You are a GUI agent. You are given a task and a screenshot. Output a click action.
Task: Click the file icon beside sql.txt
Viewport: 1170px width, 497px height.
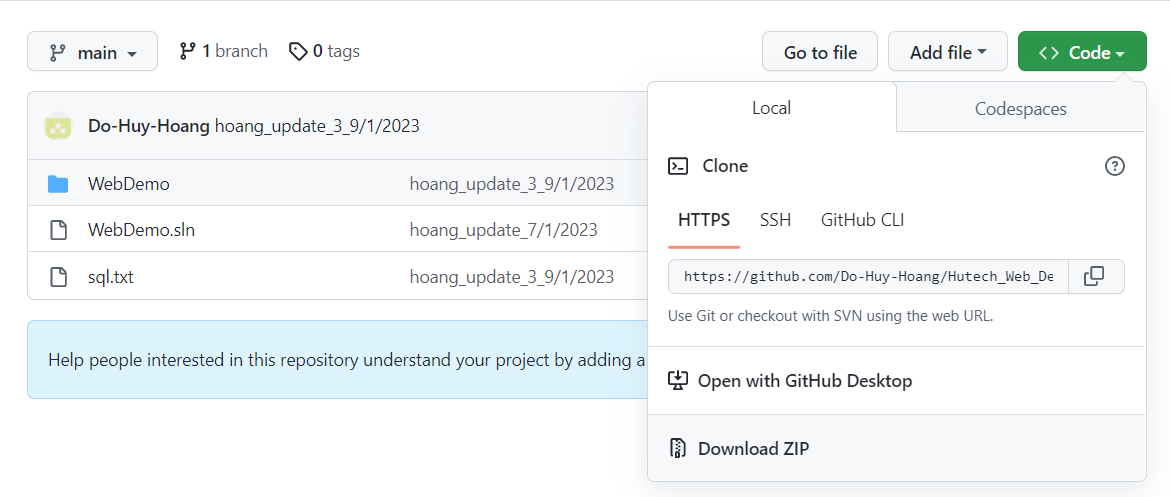(58, 277)
